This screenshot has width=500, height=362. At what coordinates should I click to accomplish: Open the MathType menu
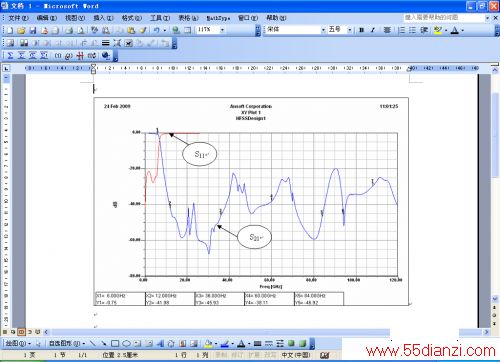pos(218,18)
